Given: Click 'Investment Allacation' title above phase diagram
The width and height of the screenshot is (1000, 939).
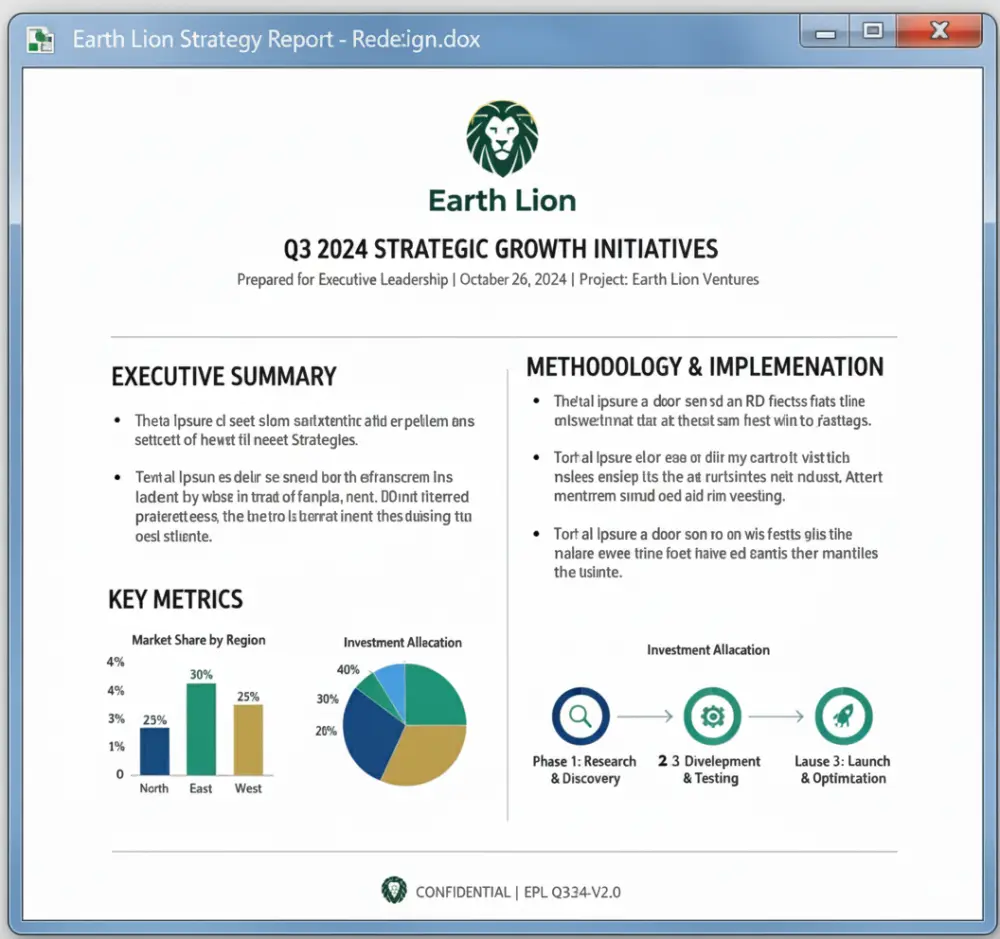Looking at the screenshot, I should point(708,650).
